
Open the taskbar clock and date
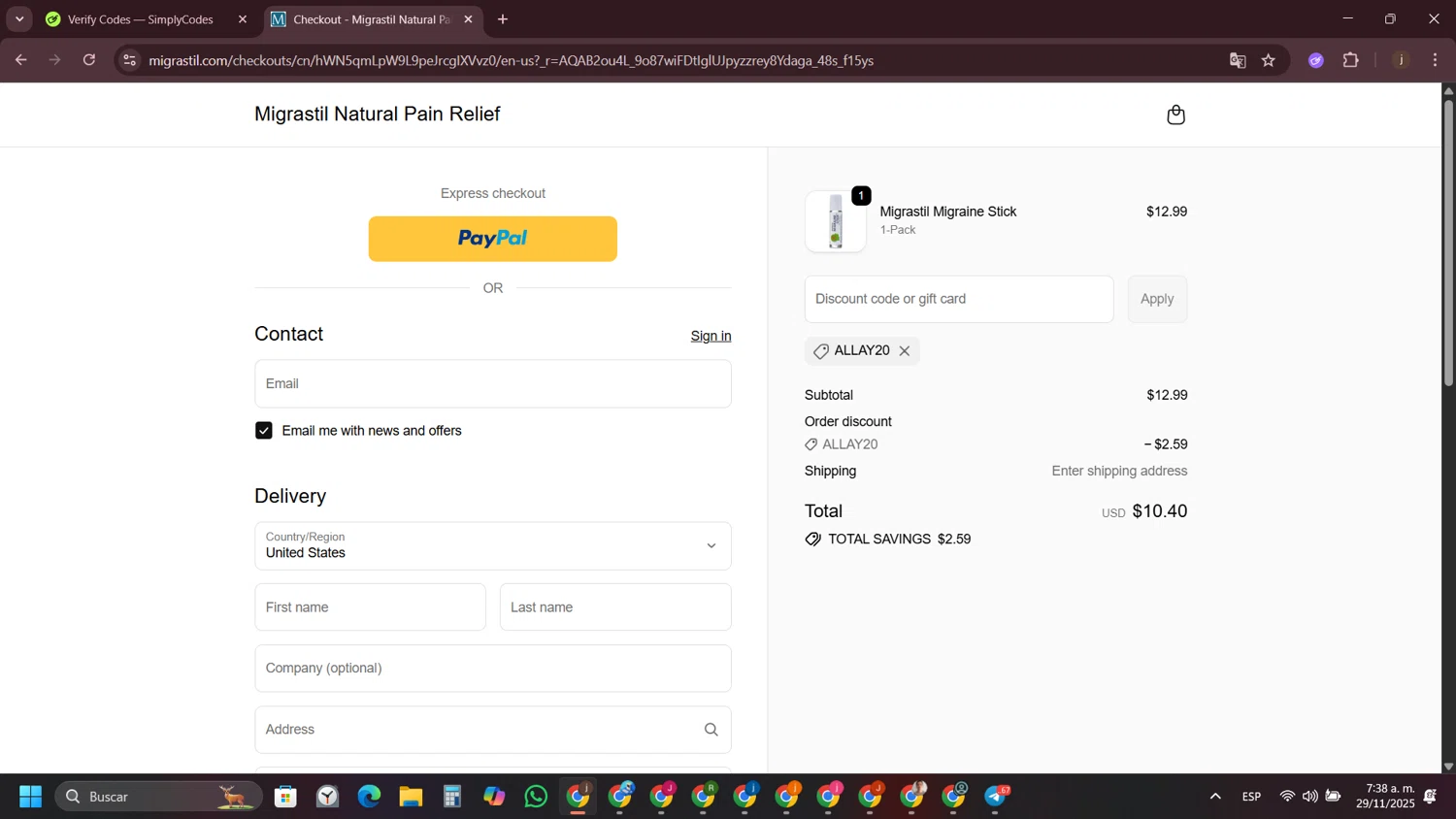point(1385,797)
